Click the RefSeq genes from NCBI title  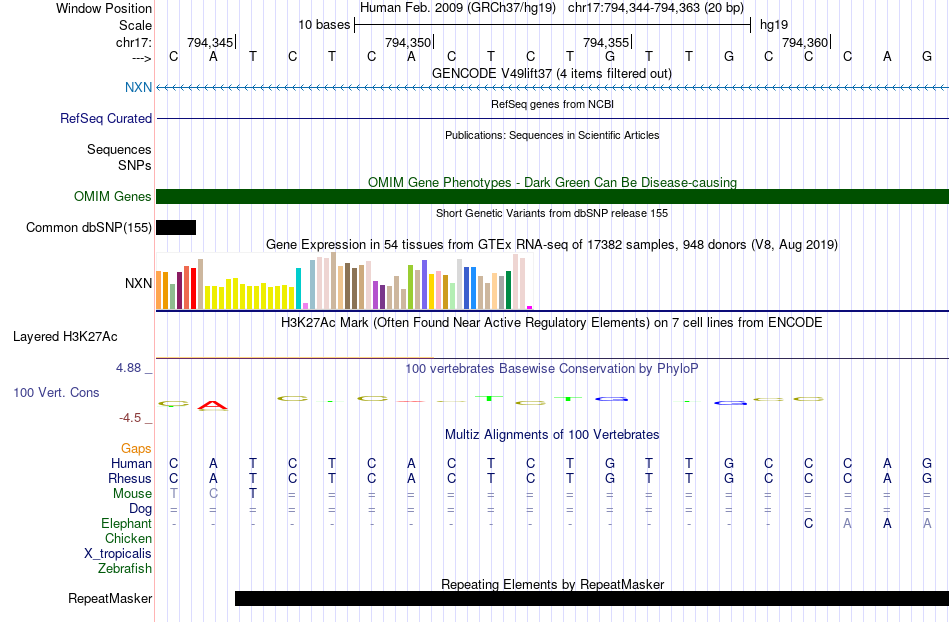pyautogui.click(x=552, y=104)
